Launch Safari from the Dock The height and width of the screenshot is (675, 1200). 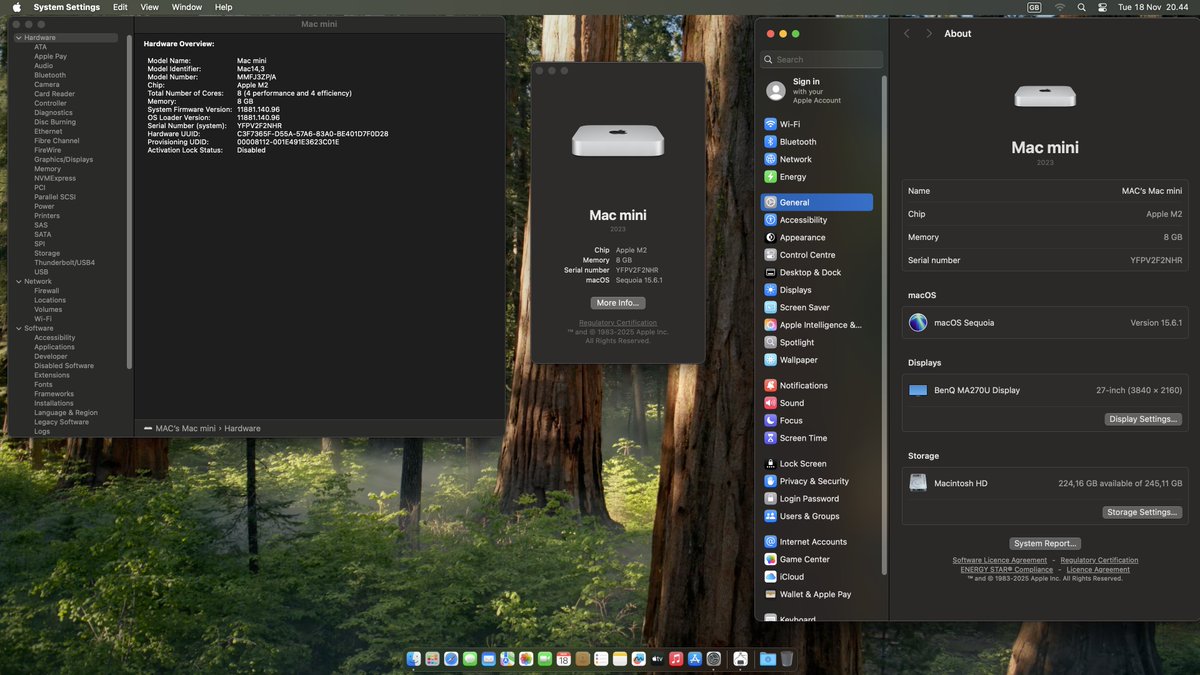(x=451, y=659)
